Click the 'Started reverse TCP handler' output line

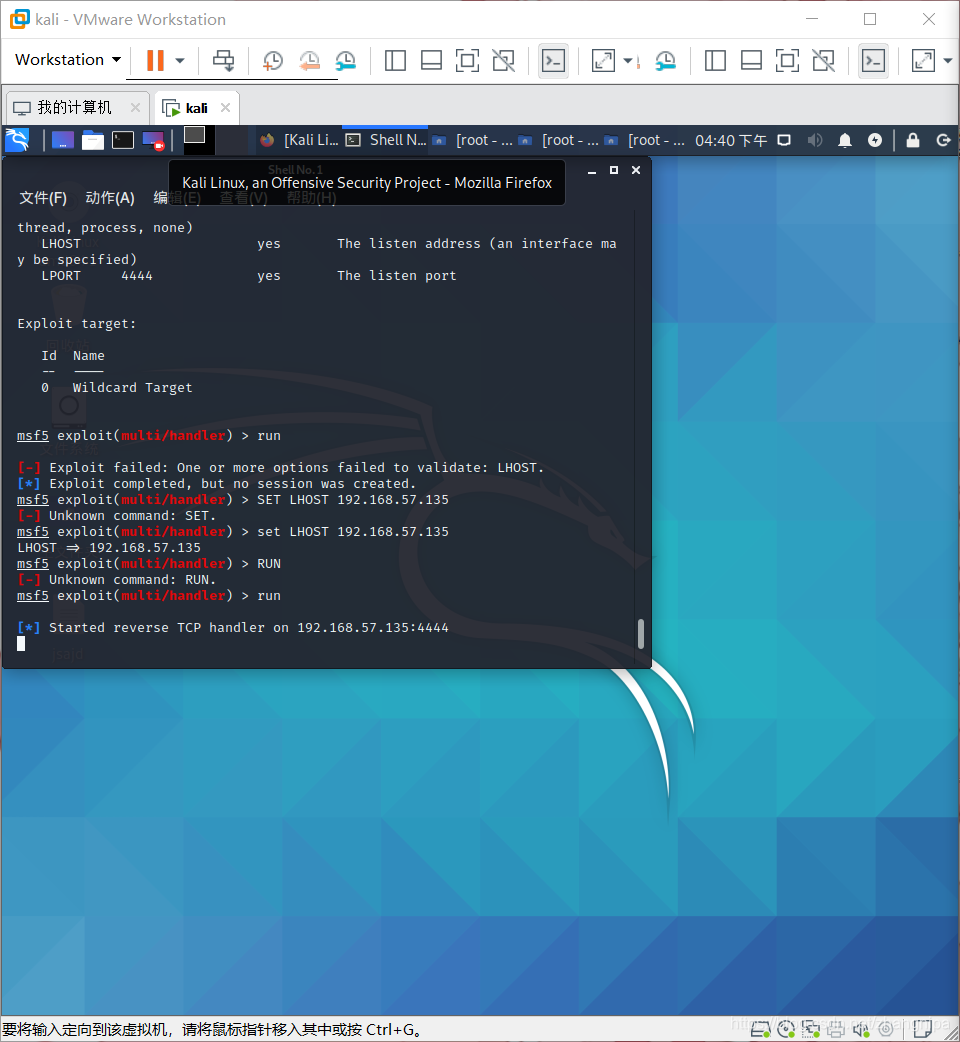(233, 627)
